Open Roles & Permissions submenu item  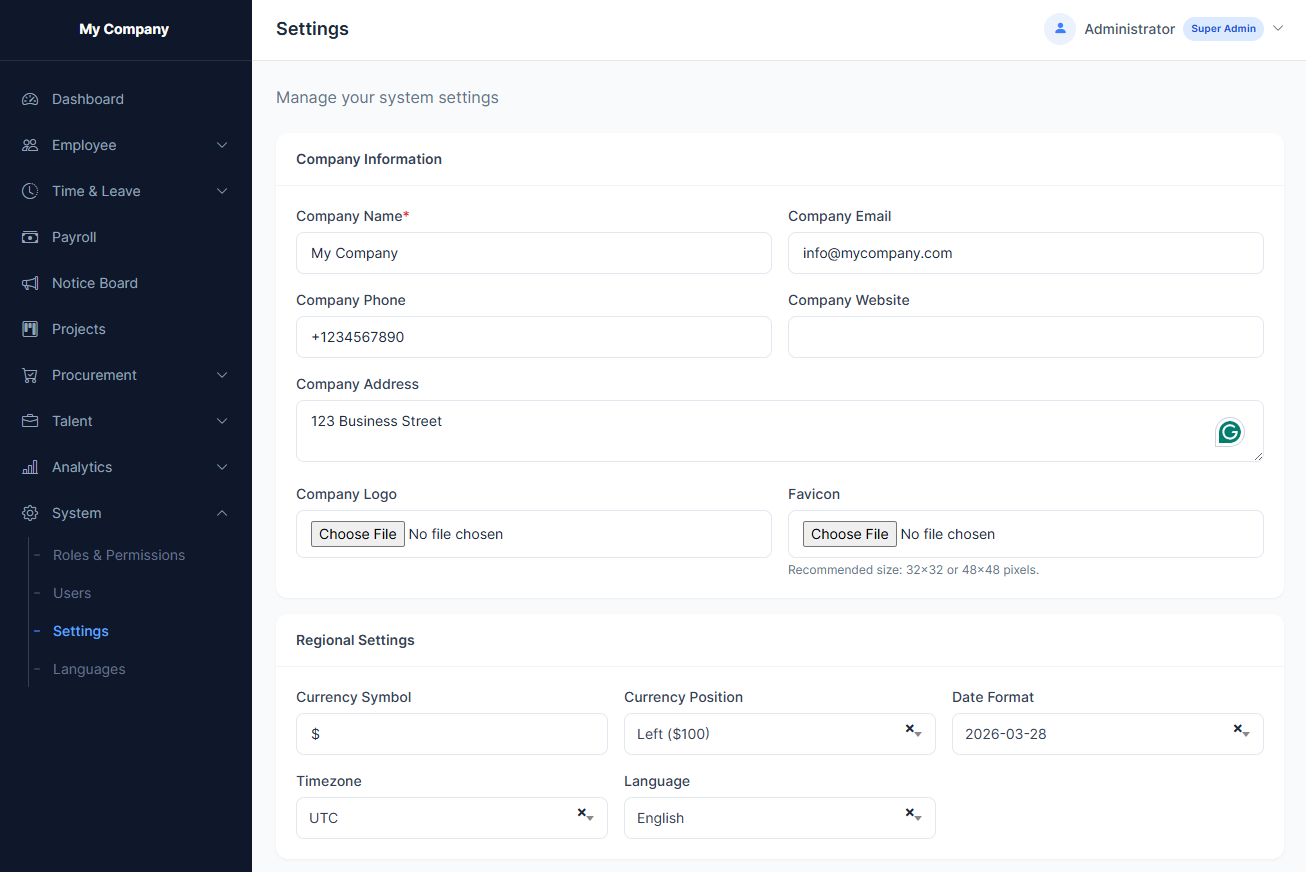click(x=119, y=555)
